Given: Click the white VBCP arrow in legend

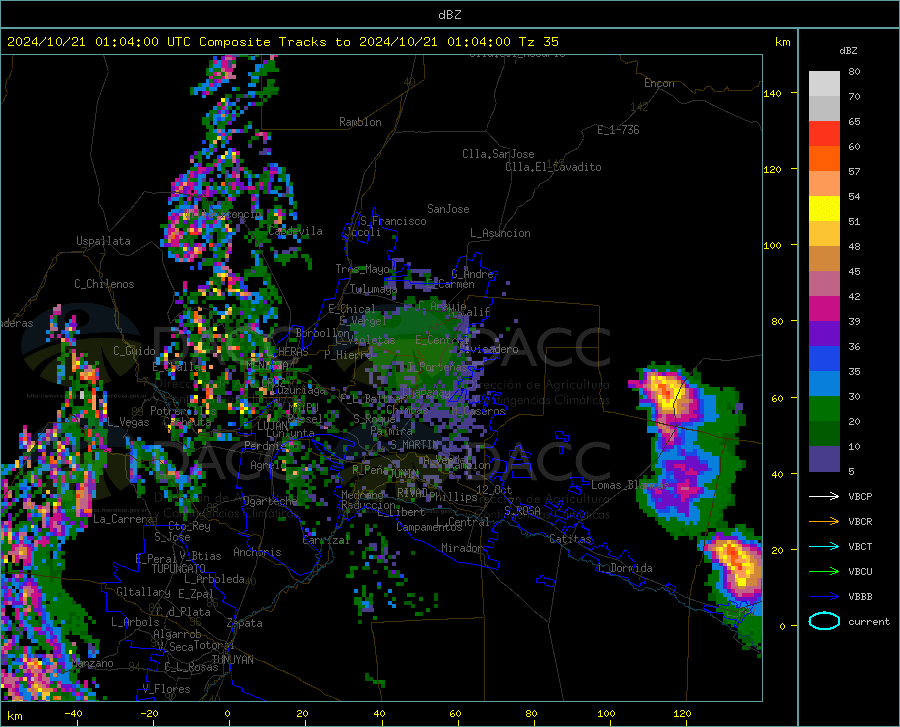Looking at the screenshot, I should click(x=824, y=496).
